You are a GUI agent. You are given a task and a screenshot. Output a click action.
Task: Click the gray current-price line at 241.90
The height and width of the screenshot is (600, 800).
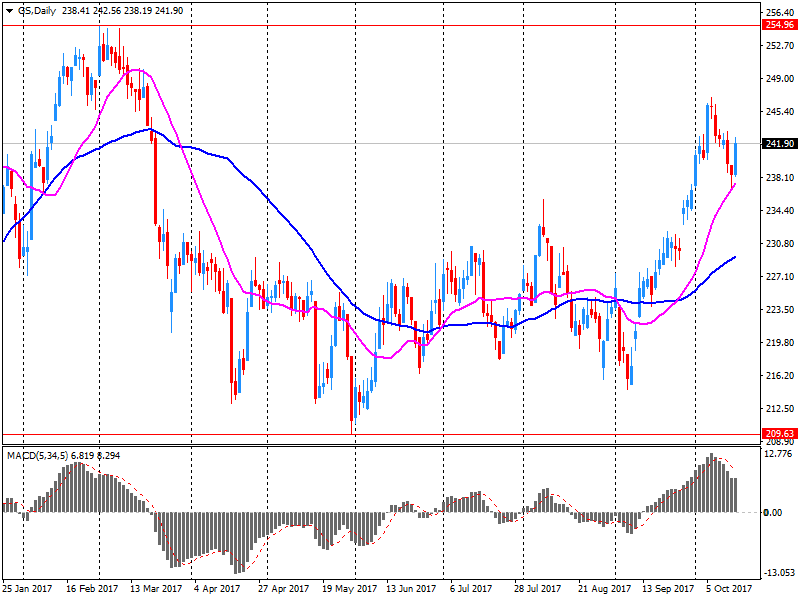pyautogui.click(x=382, y=144)
